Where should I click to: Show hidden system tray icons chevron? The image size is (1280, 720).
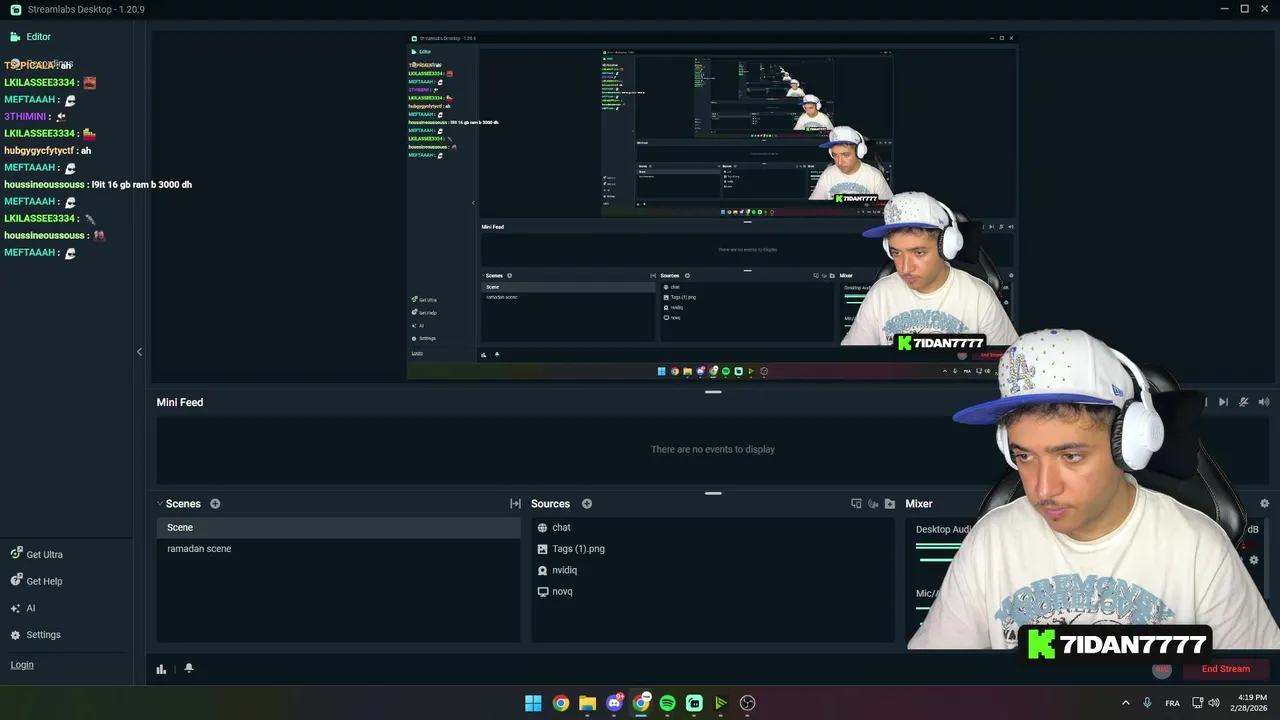pos(1125,703)
